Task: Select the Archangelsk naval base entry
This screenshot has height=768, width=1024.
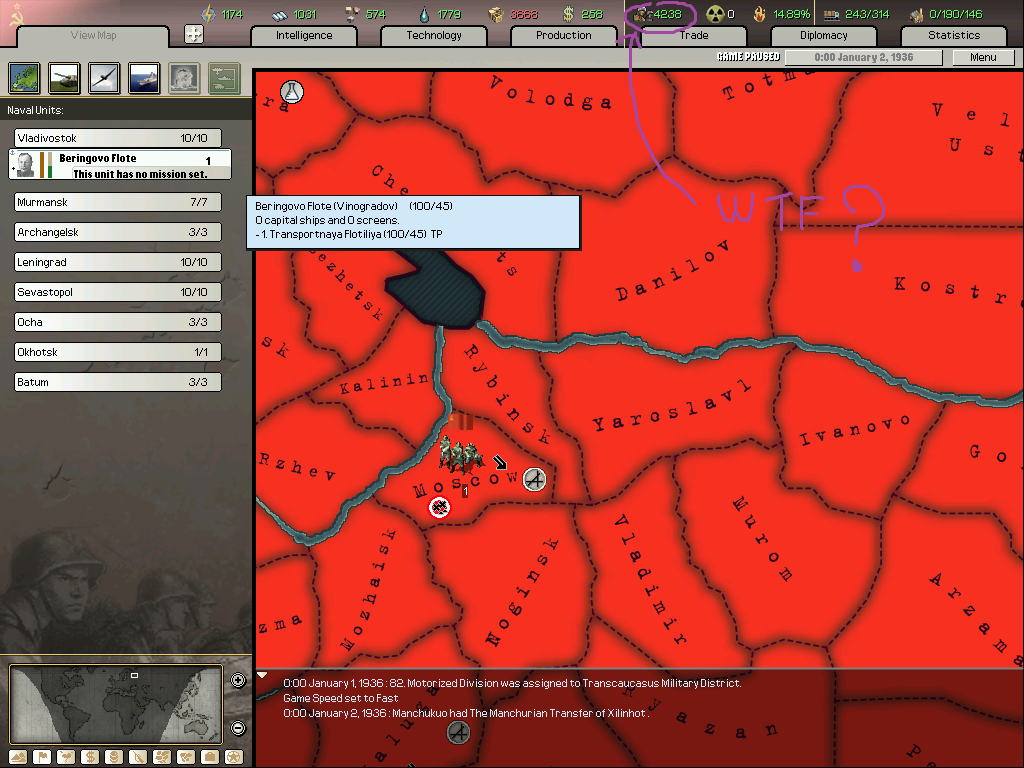Action: [x=118, y=232]
